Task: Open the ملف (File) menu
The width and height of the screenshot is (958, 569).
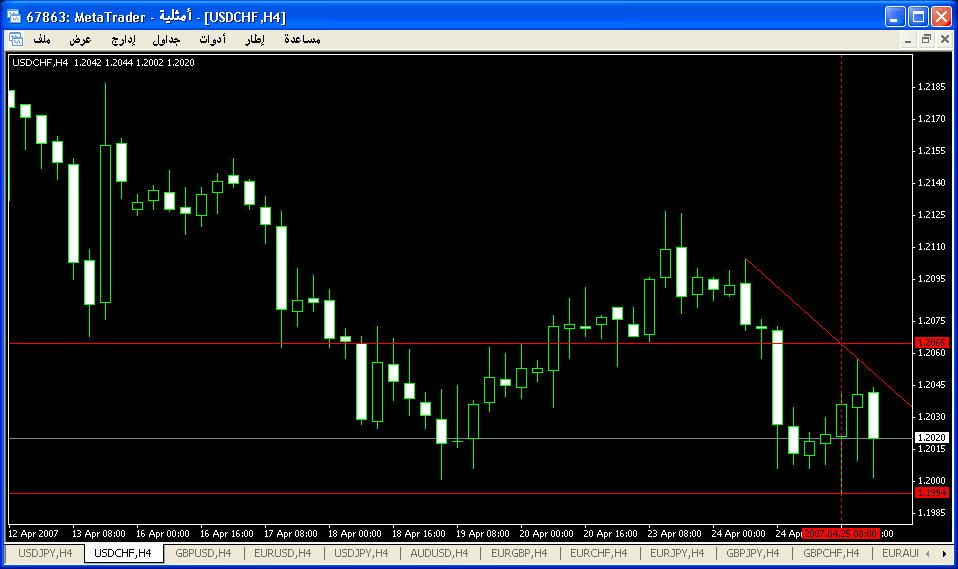Action: (42, 40)
